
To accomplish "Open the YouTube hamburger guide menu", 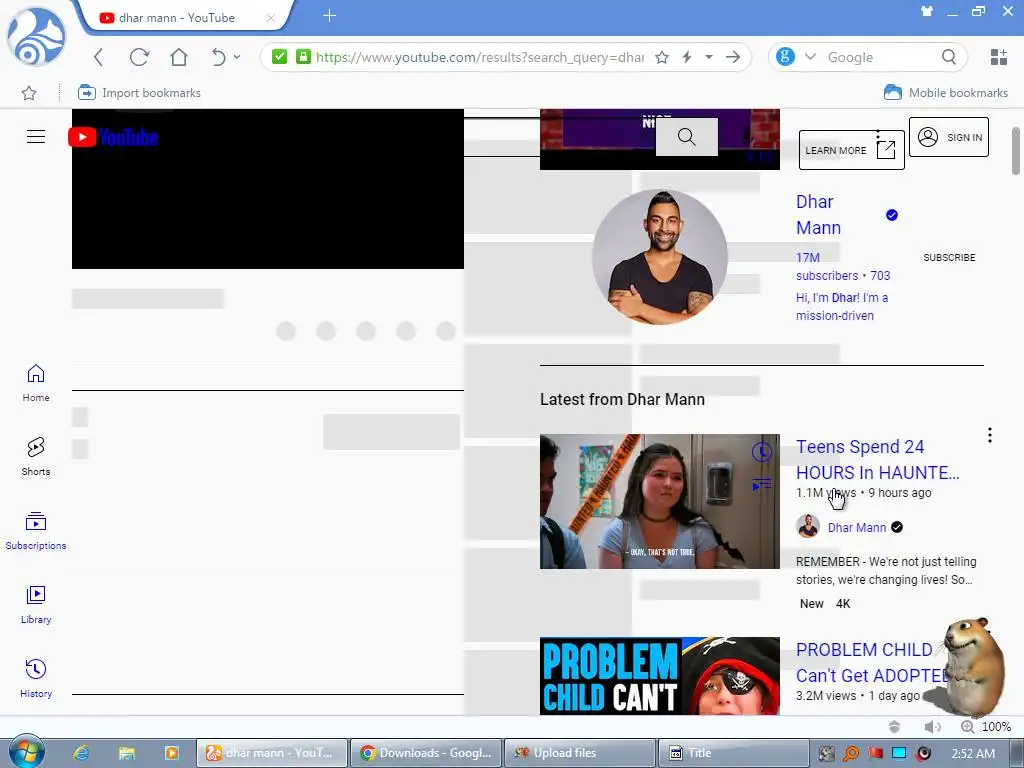I will point(36,136).
